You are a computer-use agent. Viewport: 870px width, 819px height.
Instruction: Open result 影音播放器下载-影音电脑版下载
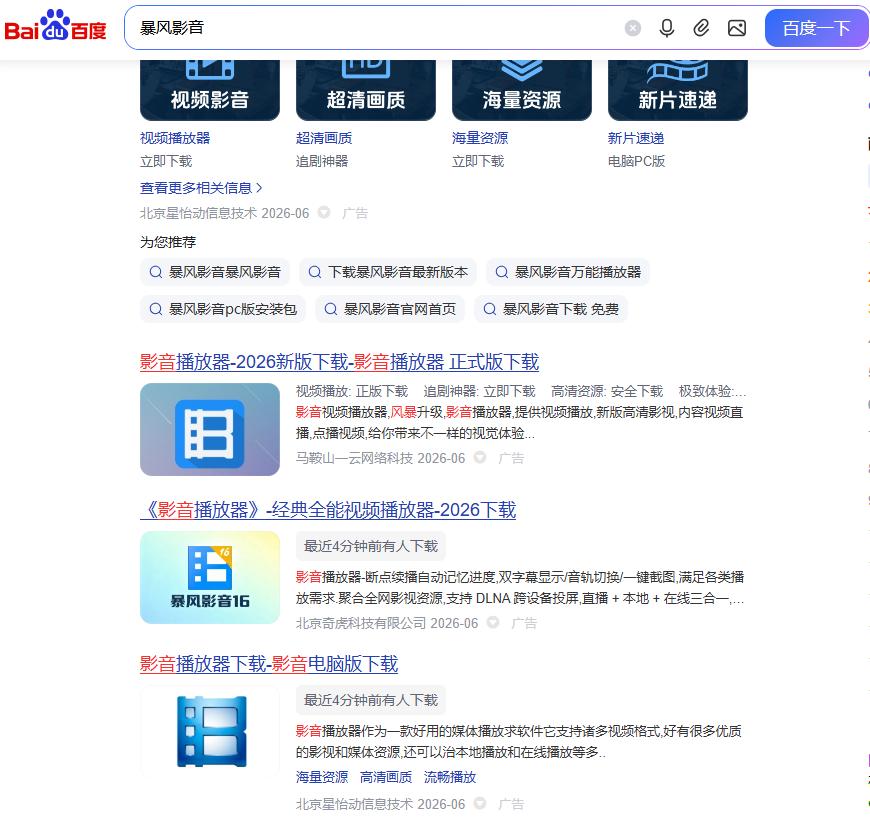coord(269,664)
